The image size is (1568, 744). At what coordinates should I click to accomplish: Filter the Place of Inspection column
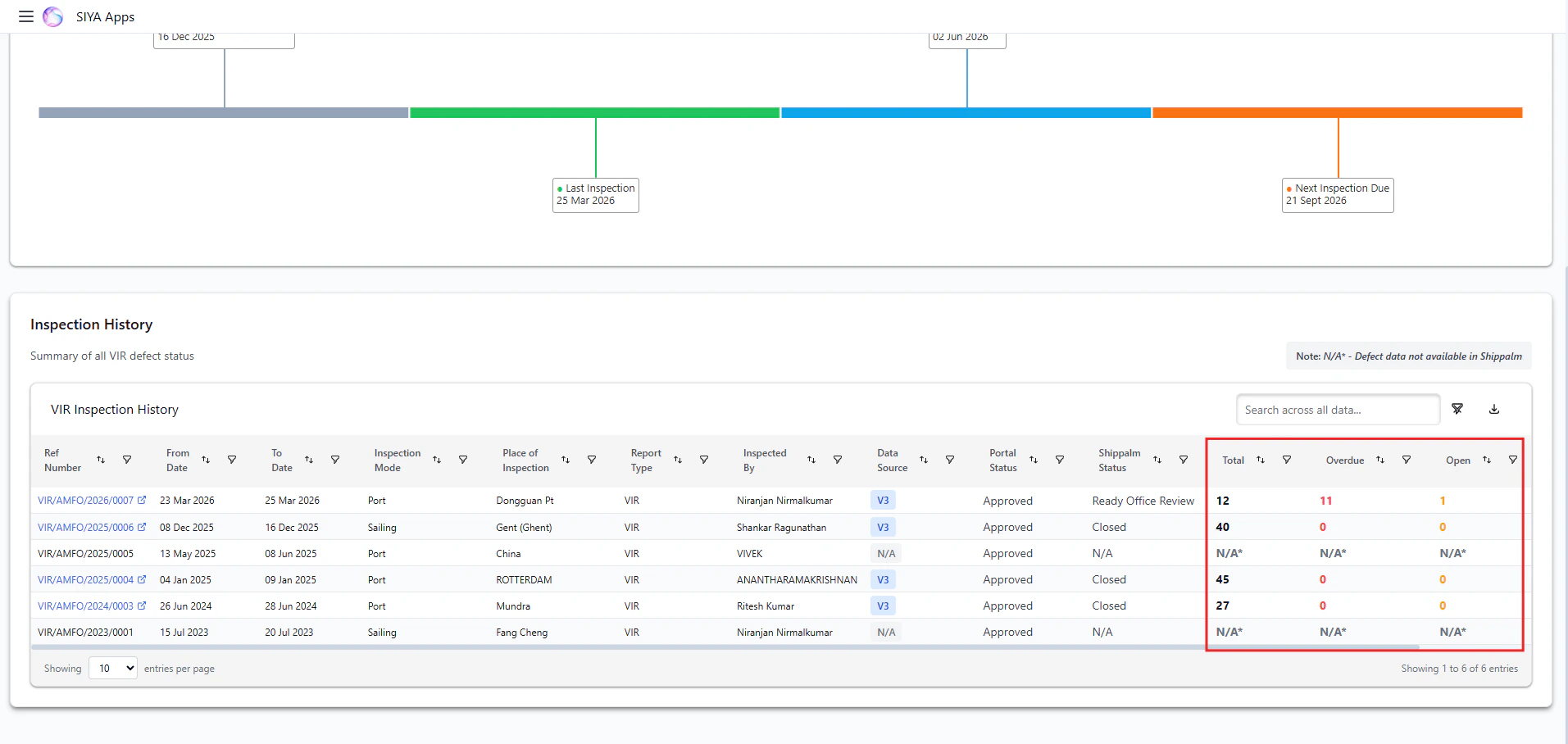(x=592, y=460)
